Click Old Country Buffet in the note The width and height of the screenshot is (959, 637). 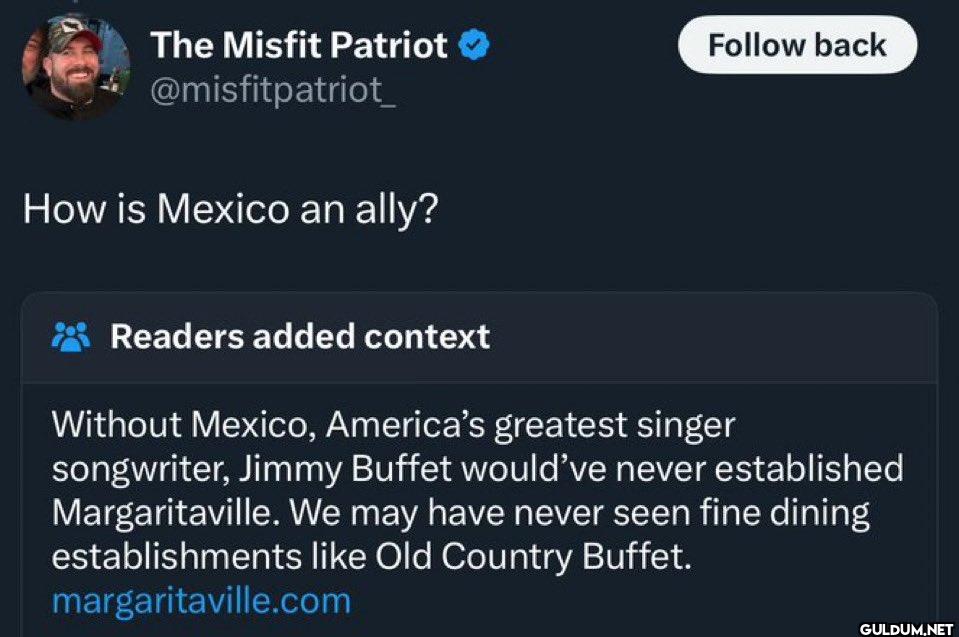[533, 557]
